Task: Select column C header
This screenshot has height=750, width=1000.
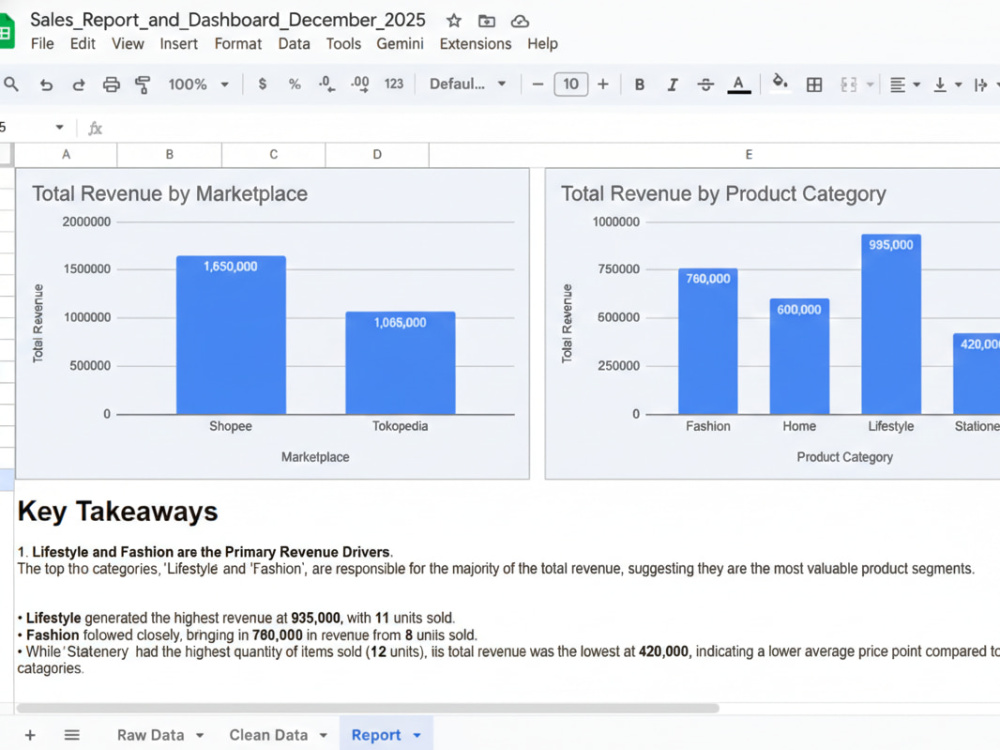Action: click(274, 154)
